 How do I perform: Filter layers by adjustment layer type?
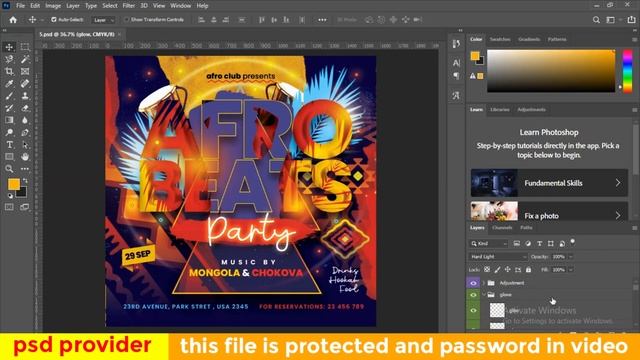528,243
